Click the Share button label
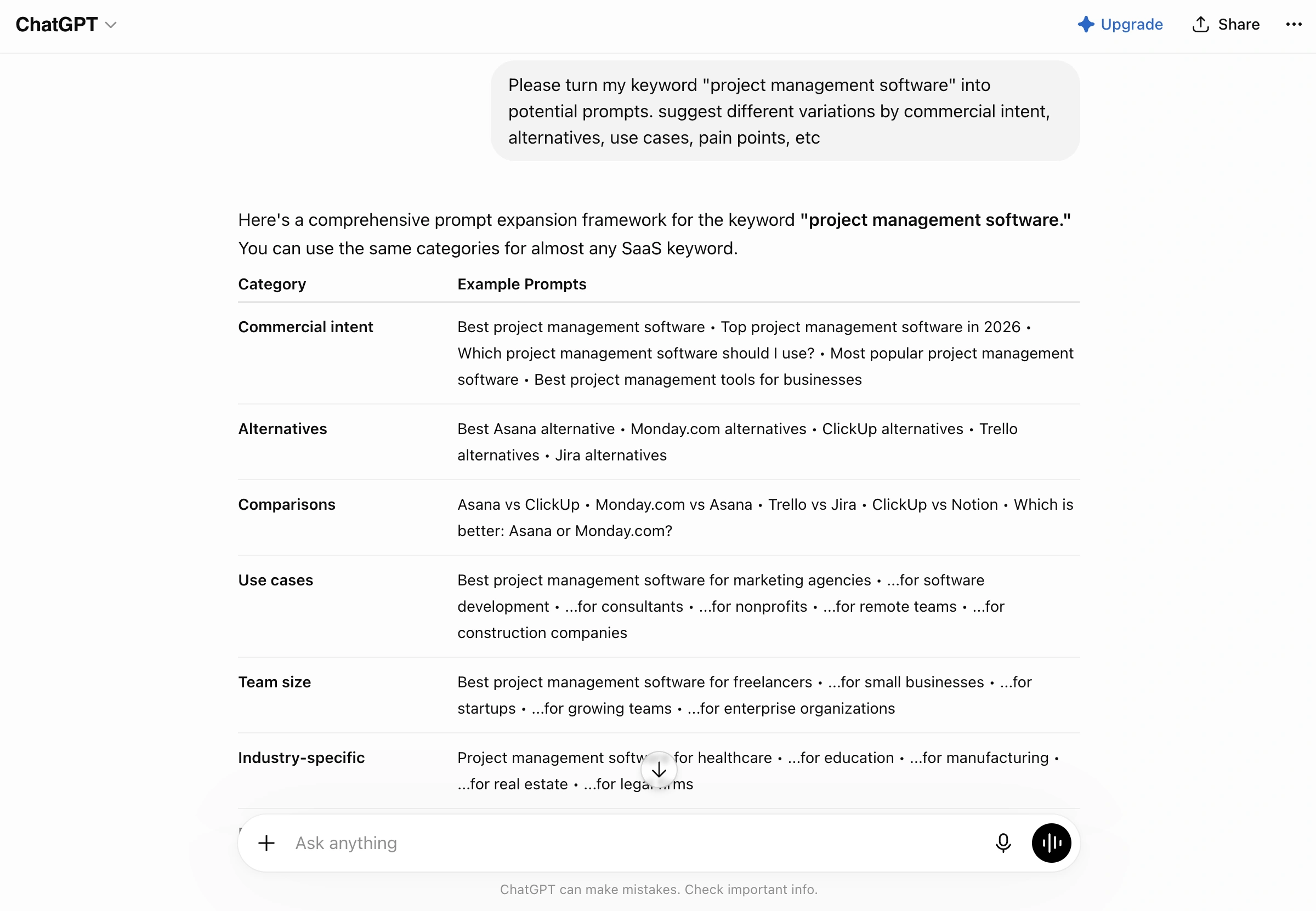This screenshot has width=1316, height=911. click(x=1238, y=25)
